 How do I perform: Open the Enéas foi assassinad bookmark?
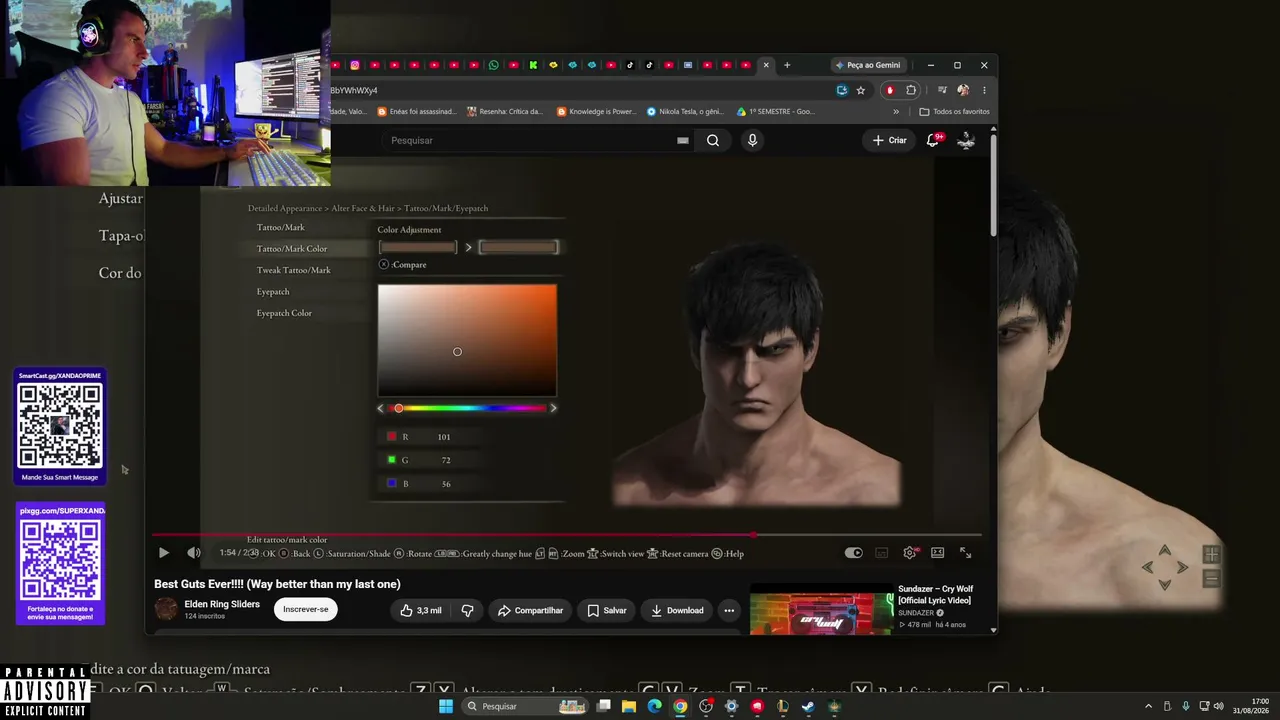click(x=416, y=112)
